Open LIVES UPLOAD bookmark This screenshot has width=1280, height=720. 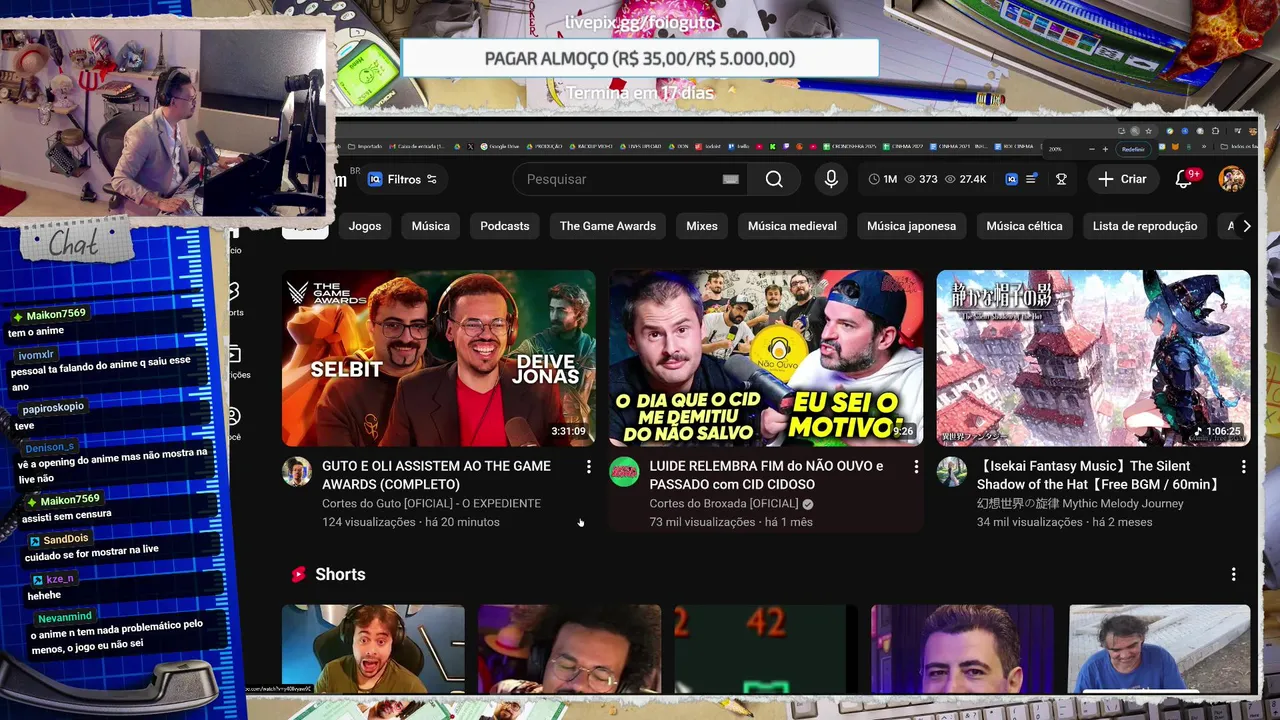coord(639,146)
